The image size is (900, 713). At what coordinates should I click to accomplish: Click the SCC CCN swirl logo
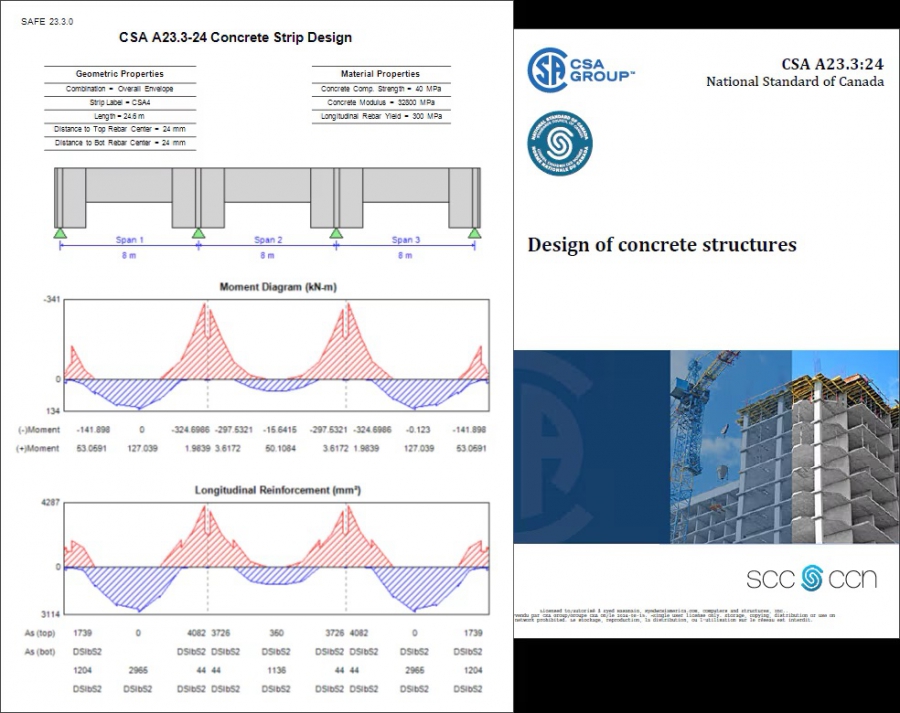click(812, 578)
